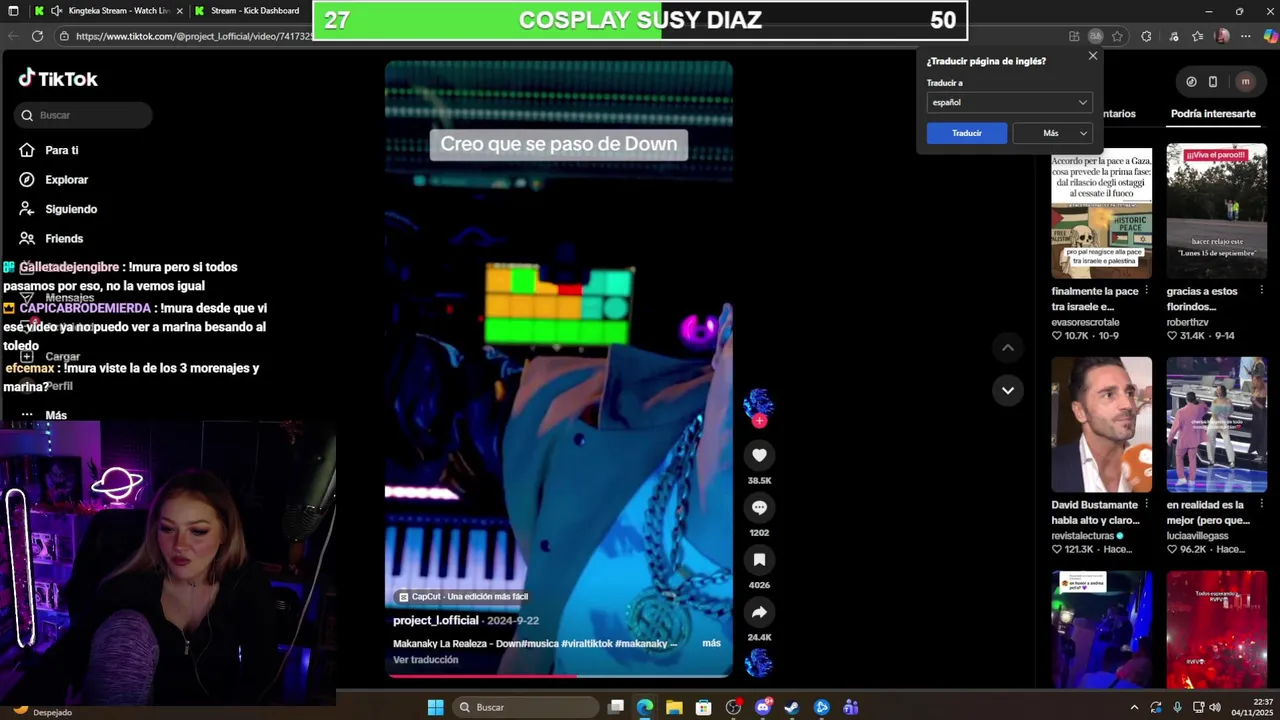Follow creator with the red plus badge
This screenshot has width=1280, height=720.
759,421
